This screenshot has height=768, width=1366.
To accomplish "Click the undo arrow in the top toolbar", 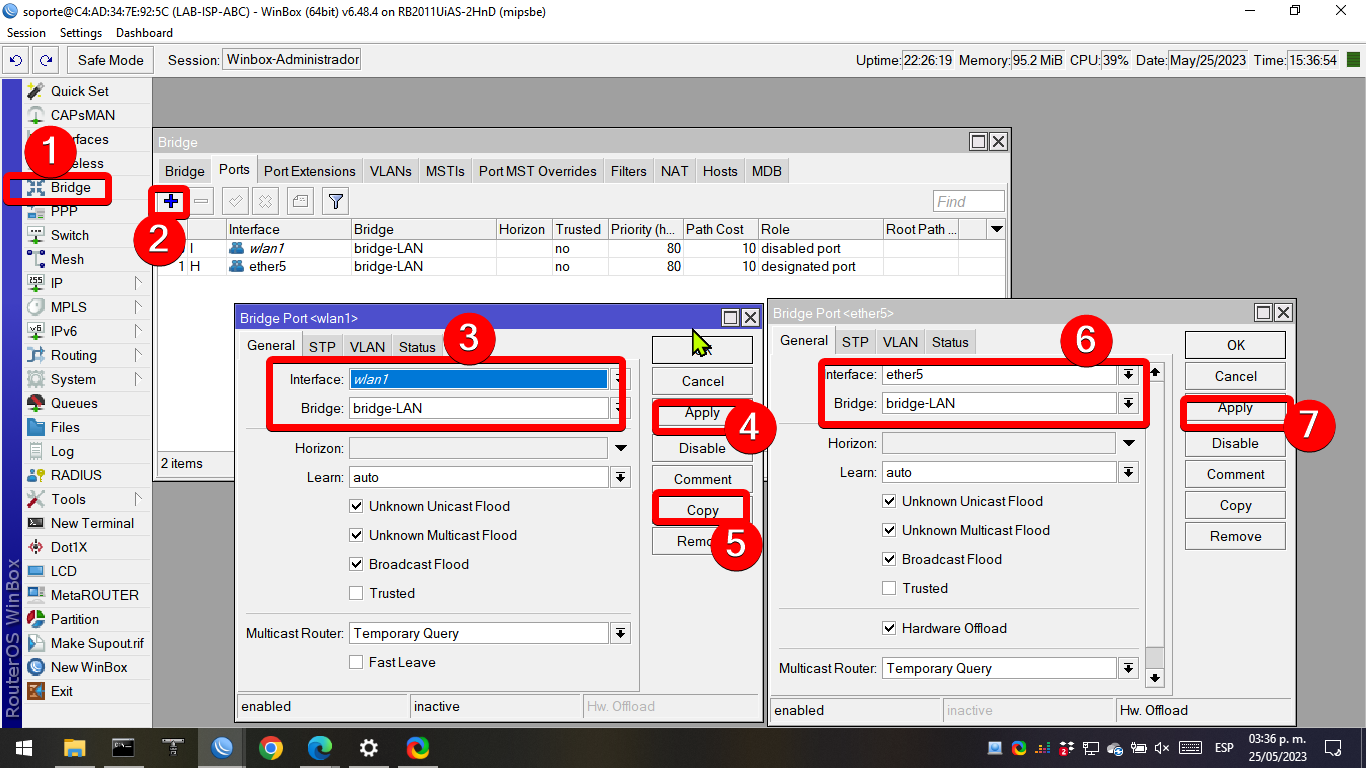I will (x=13, y=59).
